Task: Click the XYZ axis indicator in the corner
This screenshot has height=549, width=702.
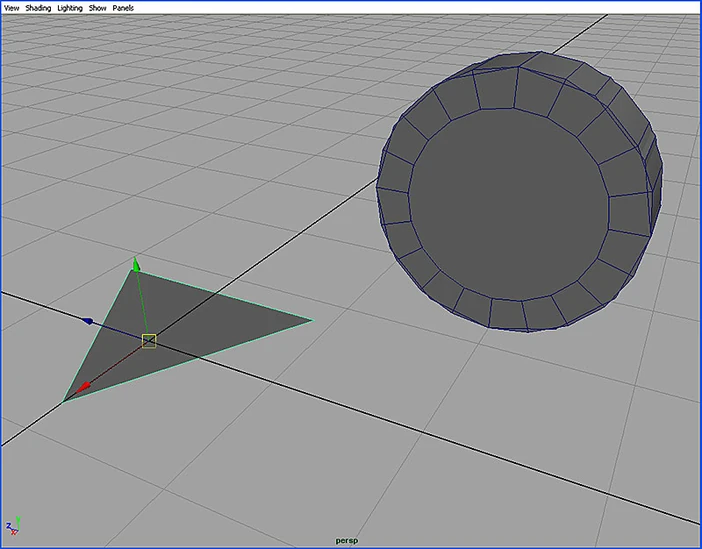Action: click(13, 525)
